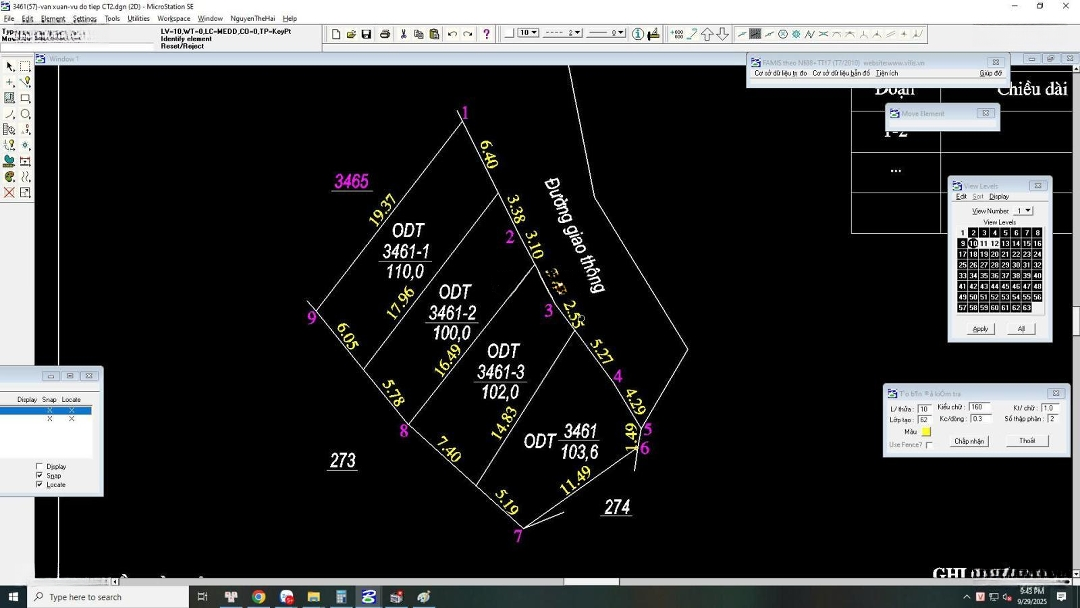Click the Cut scissors icon
This screenshot has width=1080, height=608.
pos(404,34)
